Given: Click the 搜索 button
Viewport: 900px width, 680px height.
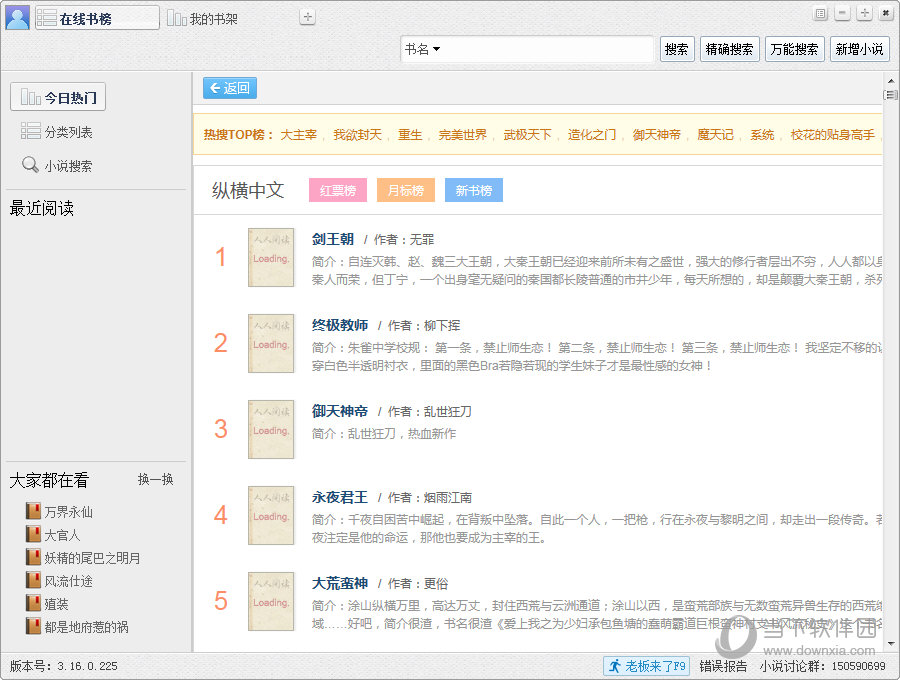Looking at the screenshot, I should click(677, 49).
